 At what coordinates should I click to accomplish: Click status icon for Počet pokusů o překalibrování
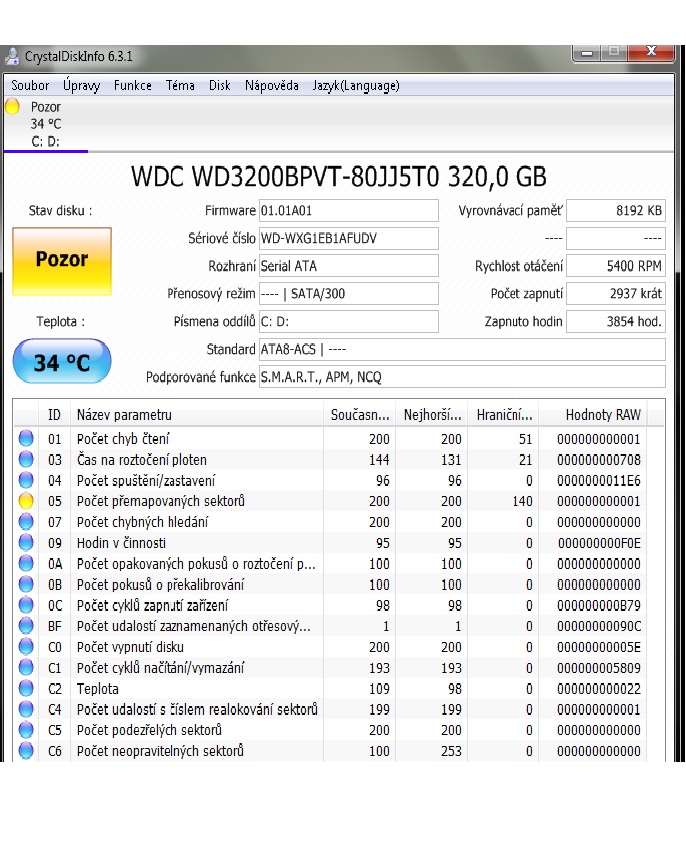[x=26, y=584]
